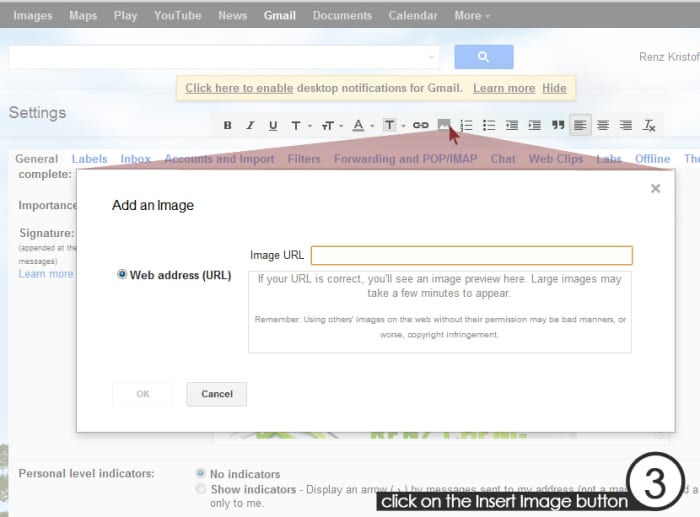Open the font family T menu
This screenshot has width=700, height=517.
coord(296,126)
